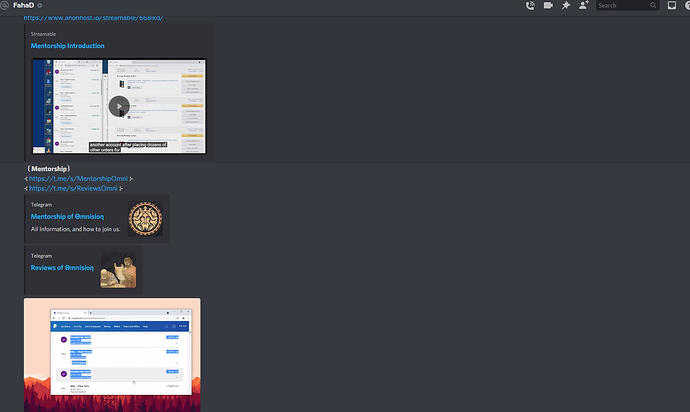This screenshot has height=412, width=690.
Task: Start a voice call with FahaD
Action: click(530, 5)
